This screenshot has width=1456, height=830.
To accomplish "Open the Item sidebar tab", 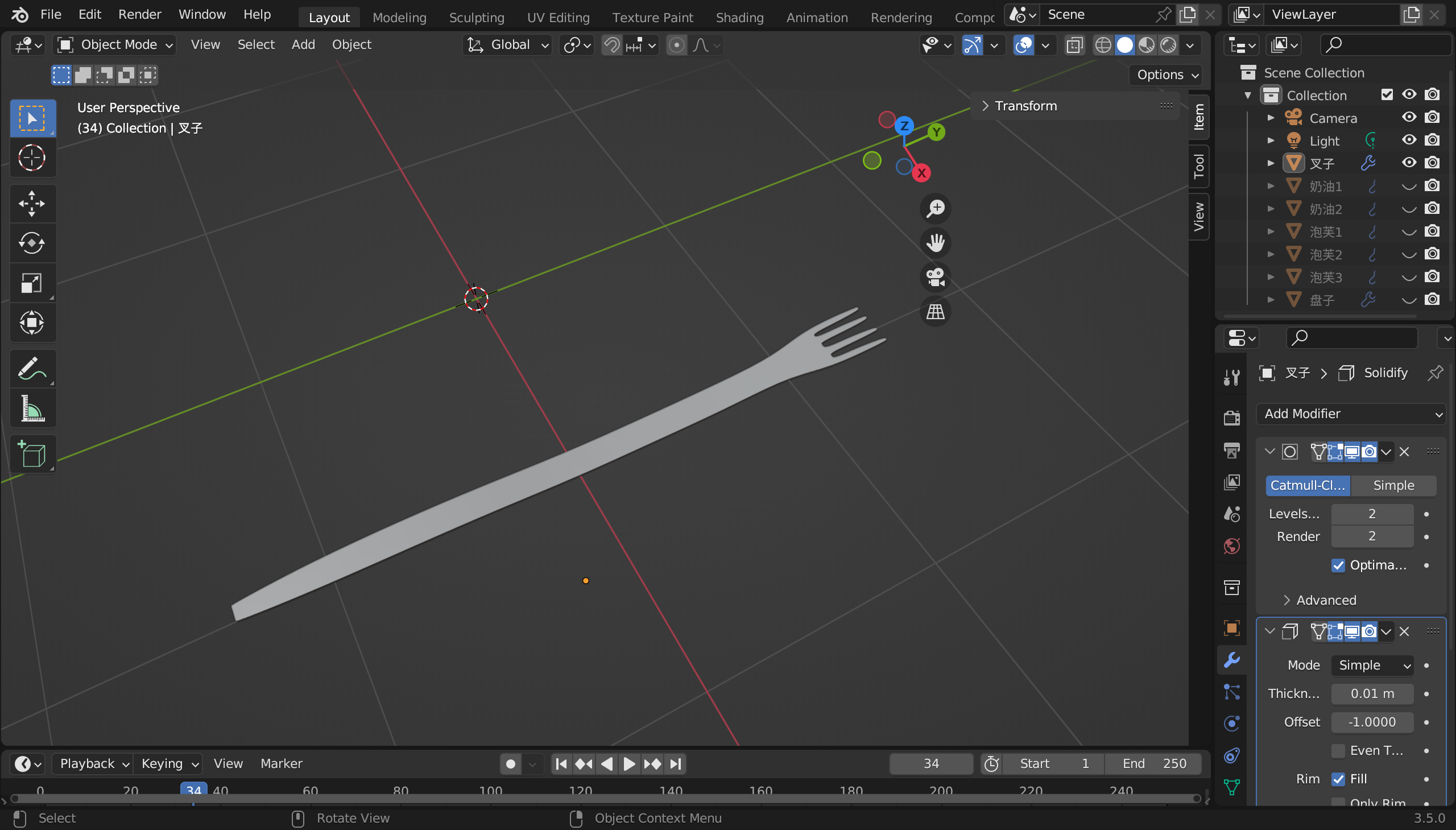I will click(x=1198, y=117).
